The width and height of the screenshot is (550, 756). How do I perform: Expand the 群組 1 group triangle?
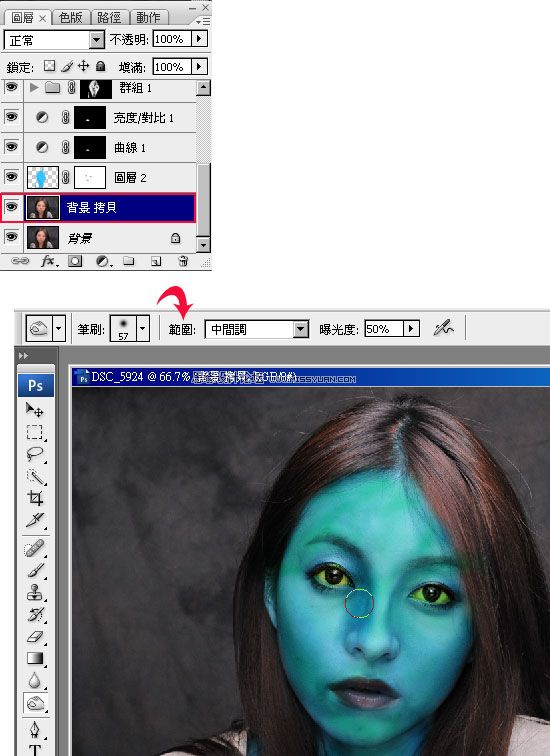click(33, 88)
